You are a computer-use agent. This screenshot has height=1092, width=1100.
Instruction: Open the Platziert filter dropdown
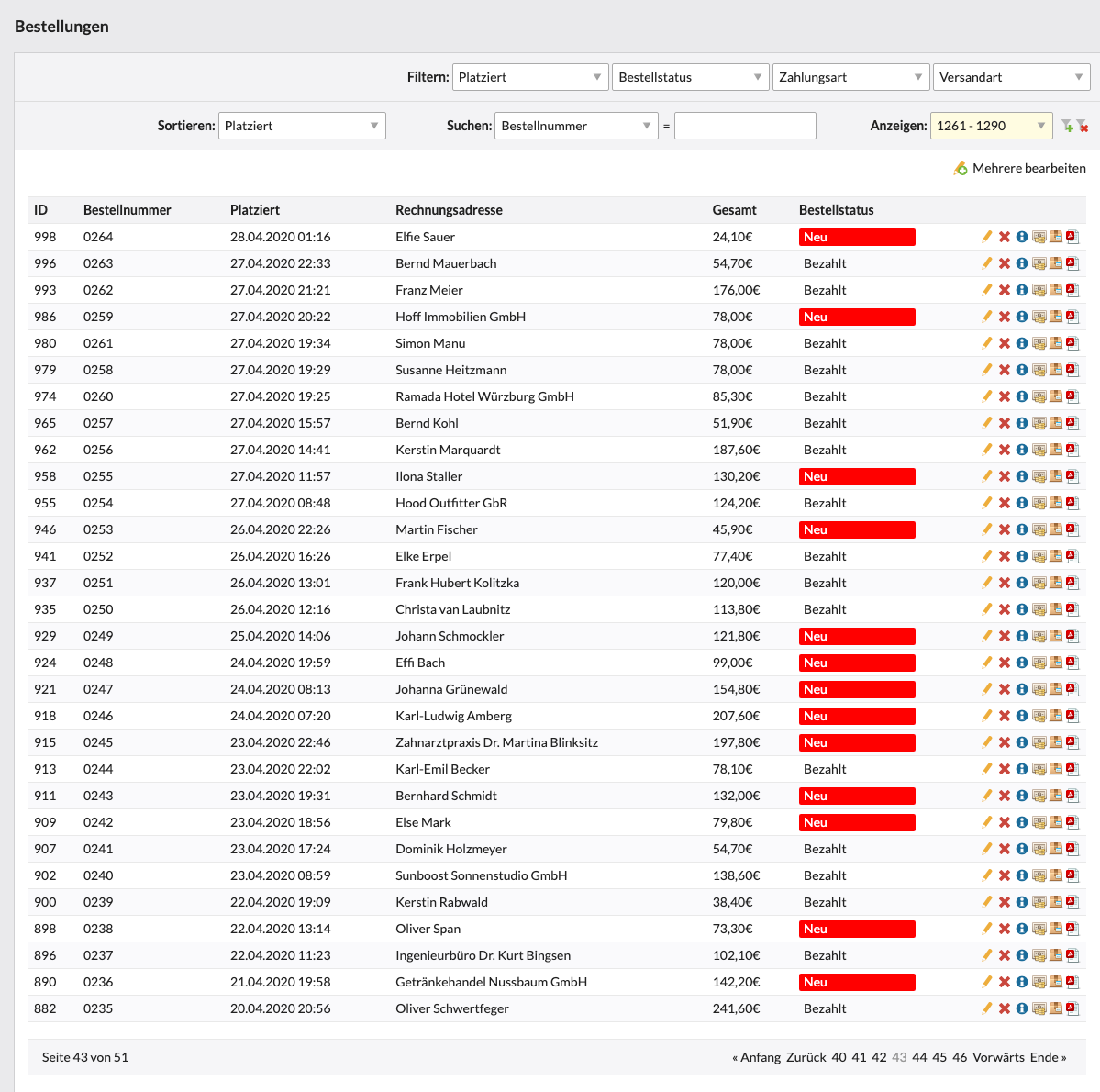530,77
